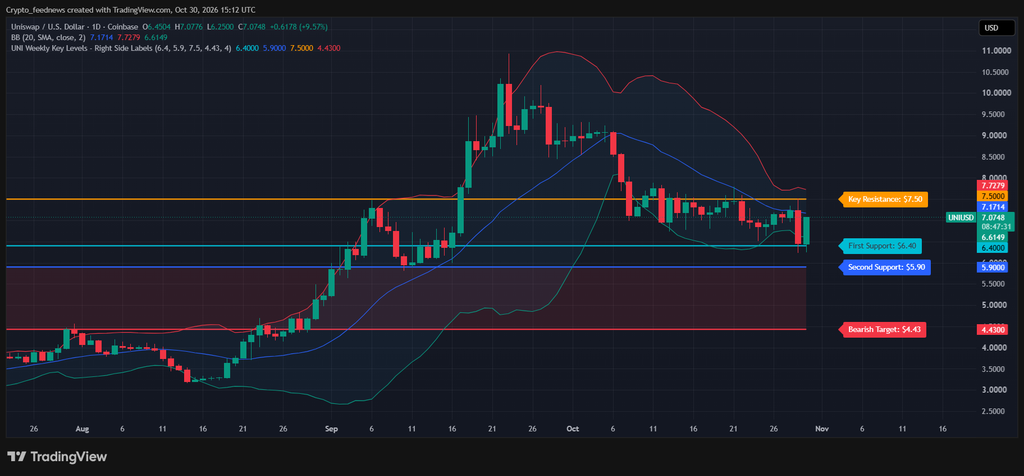
Task: Click the Oct date on time axis
Action: pos(573,429)
